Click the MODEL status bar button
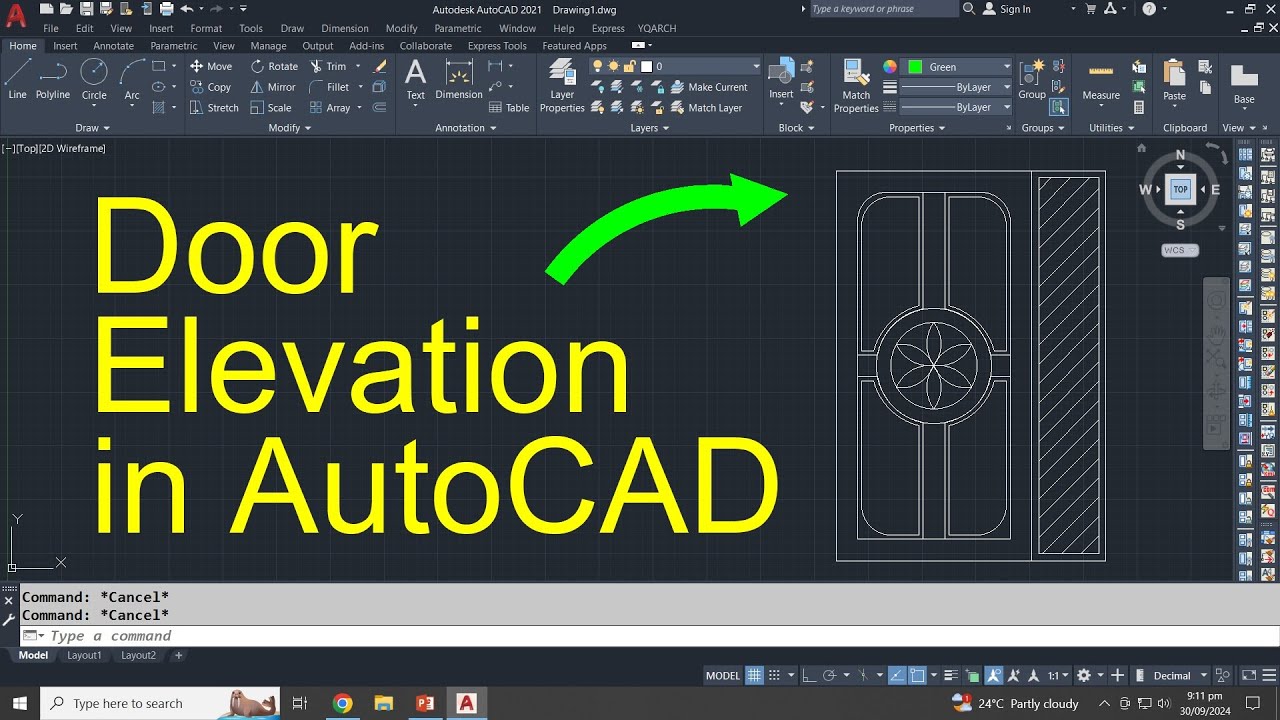This screenshot has height=720, width=1280. (x=723, y=676)
